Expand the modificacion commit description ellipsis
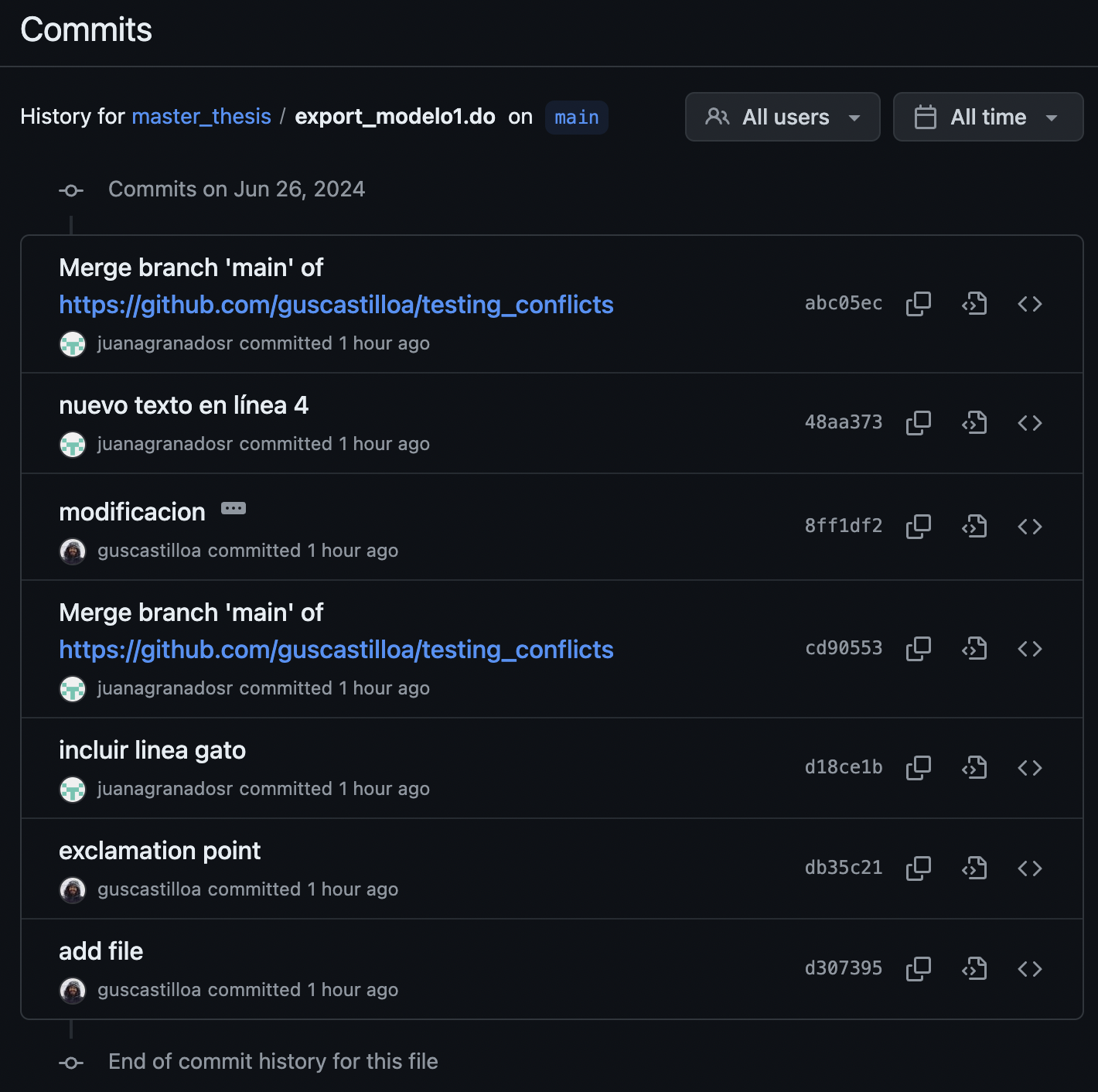The height and width of the screenshot is (1092, 1098). tap(233, 509)
